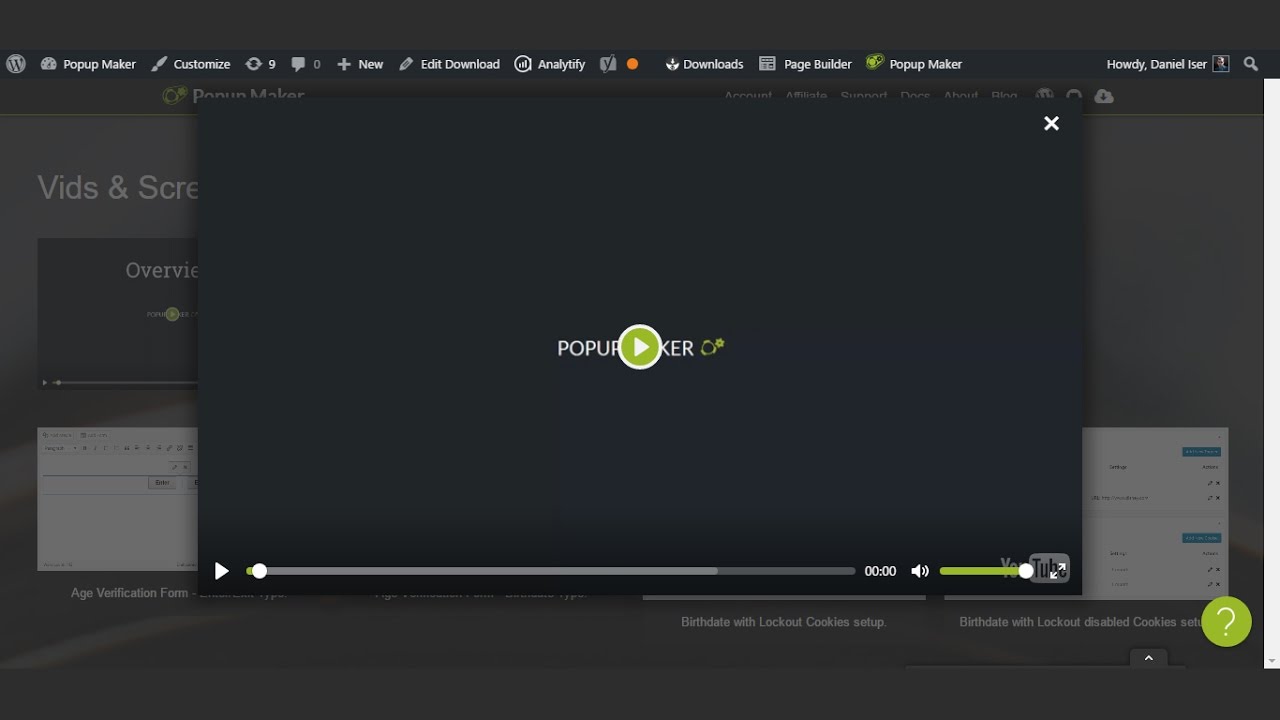The height and width of the screenshot is (720, 1280).
Task: Toggle fullscreen mode on the video player
Action: (1057, 571)
